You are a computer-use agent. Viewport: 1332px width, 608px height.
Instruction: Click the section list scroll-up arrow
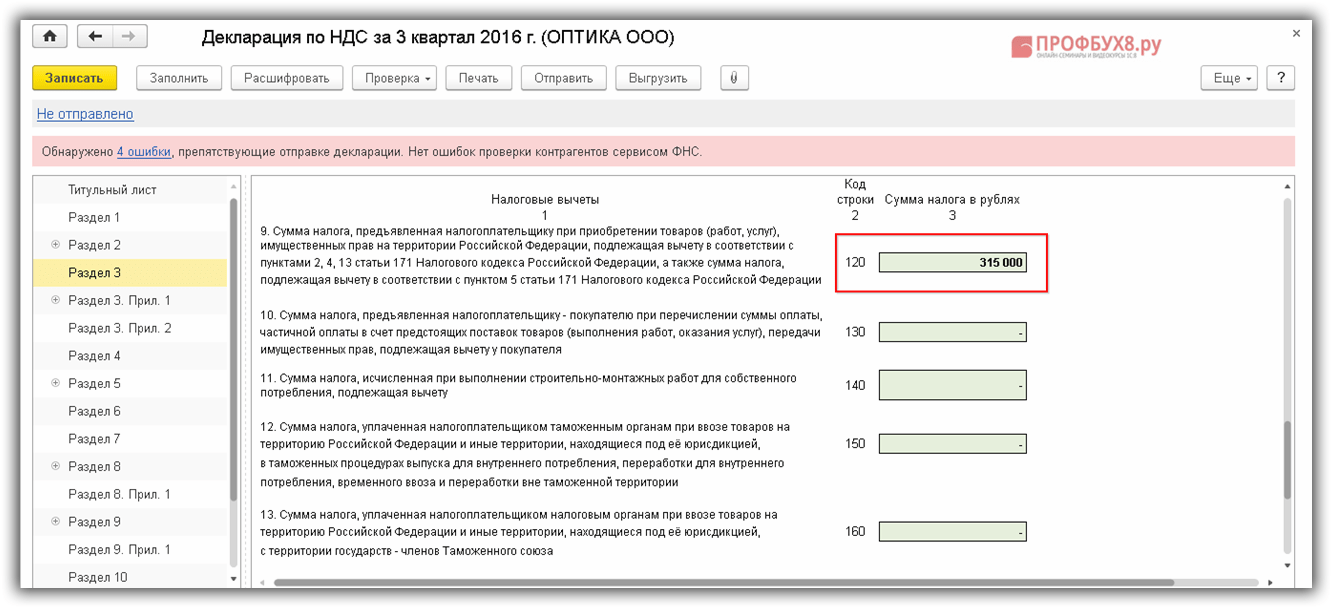tap(234, 185)
